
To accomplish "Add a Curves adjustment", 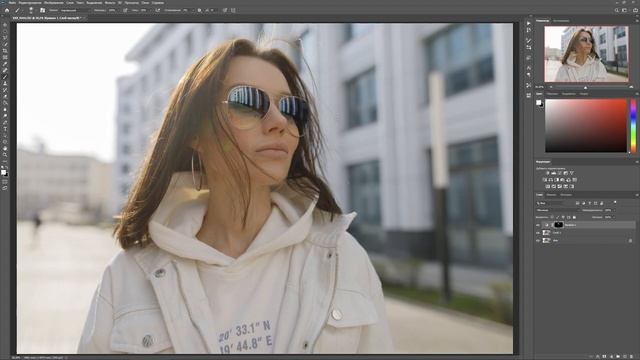I will pos(560,173).
